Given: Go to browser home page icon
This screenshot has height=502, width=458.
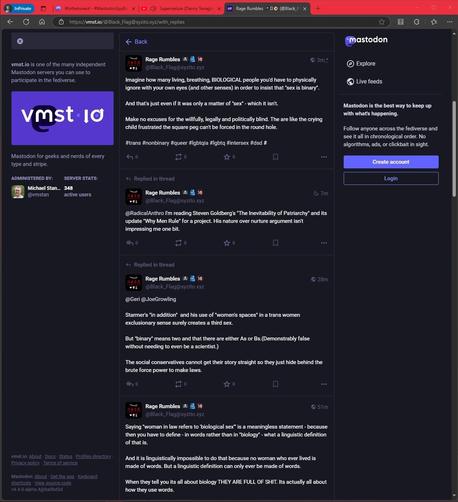Looking at the screenshot, I should tap(42, 22).
